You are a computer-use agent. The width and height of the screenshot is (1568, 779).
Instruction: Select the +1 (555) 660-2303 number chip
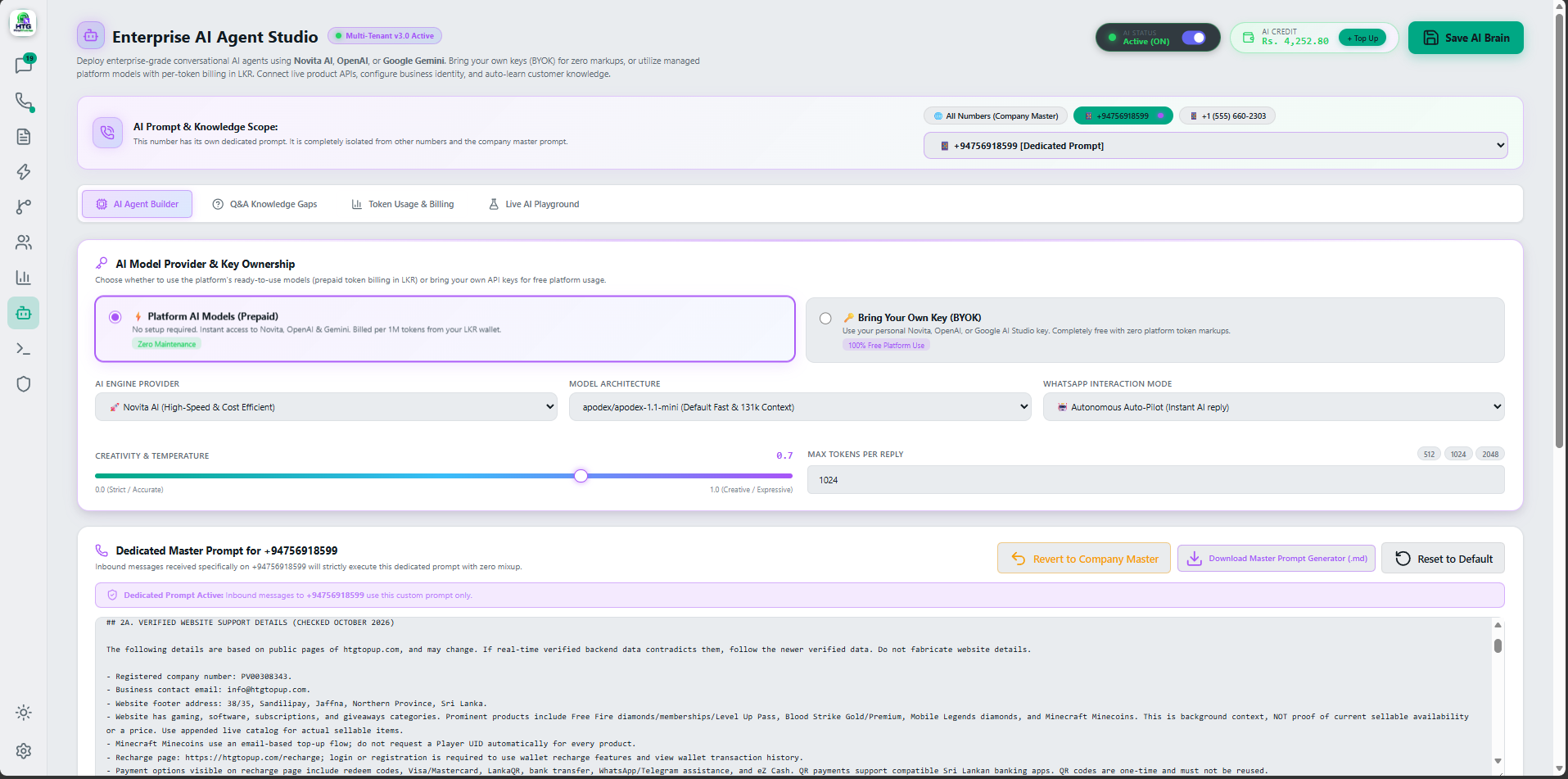click(x=1227, y=116)
